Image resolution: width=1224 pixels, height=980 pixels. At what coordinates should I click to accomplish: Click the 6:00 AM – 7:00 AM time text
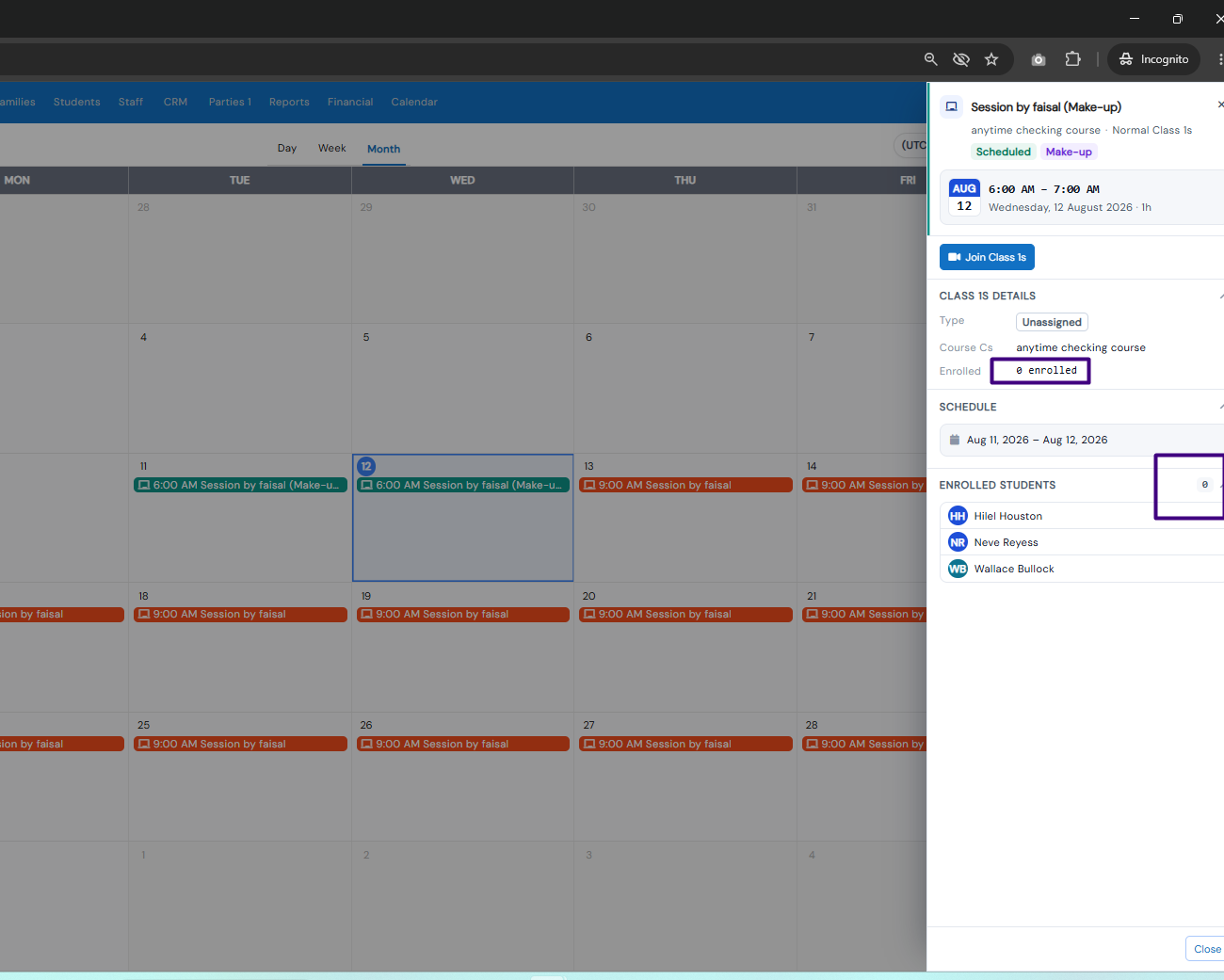(1044, 189)
